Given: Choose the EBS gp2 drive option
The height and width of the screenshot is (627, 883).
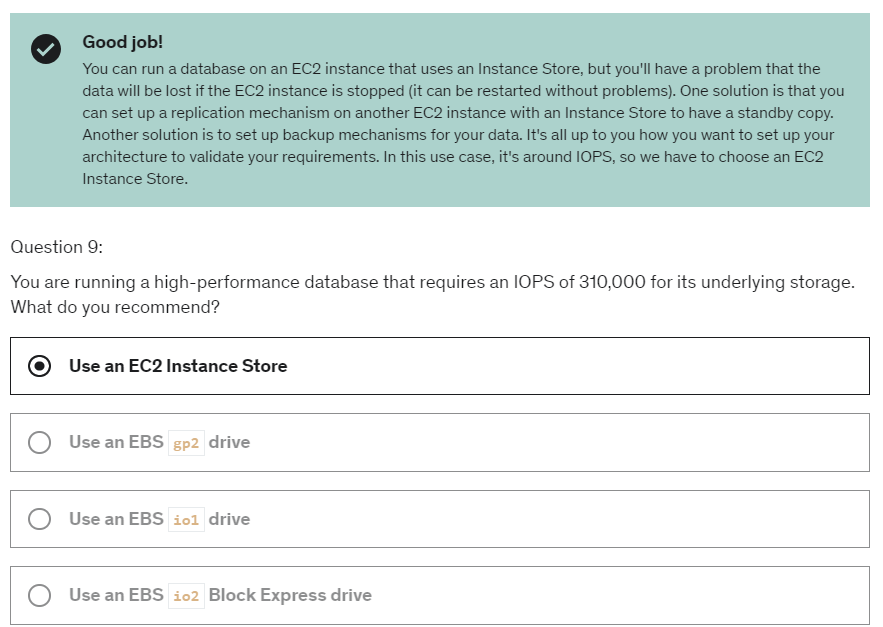Looking at the screenshot, I should (39, 442).
